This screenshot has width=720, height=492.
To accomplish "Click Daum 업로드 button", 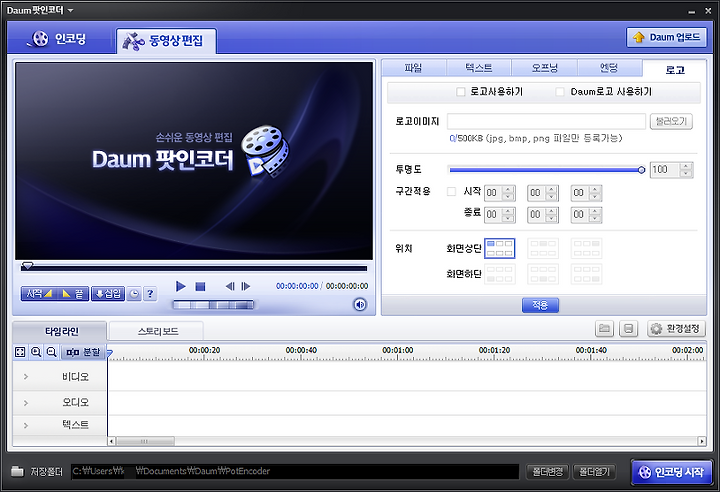I will pyautogui.click(x=666, y=37).
